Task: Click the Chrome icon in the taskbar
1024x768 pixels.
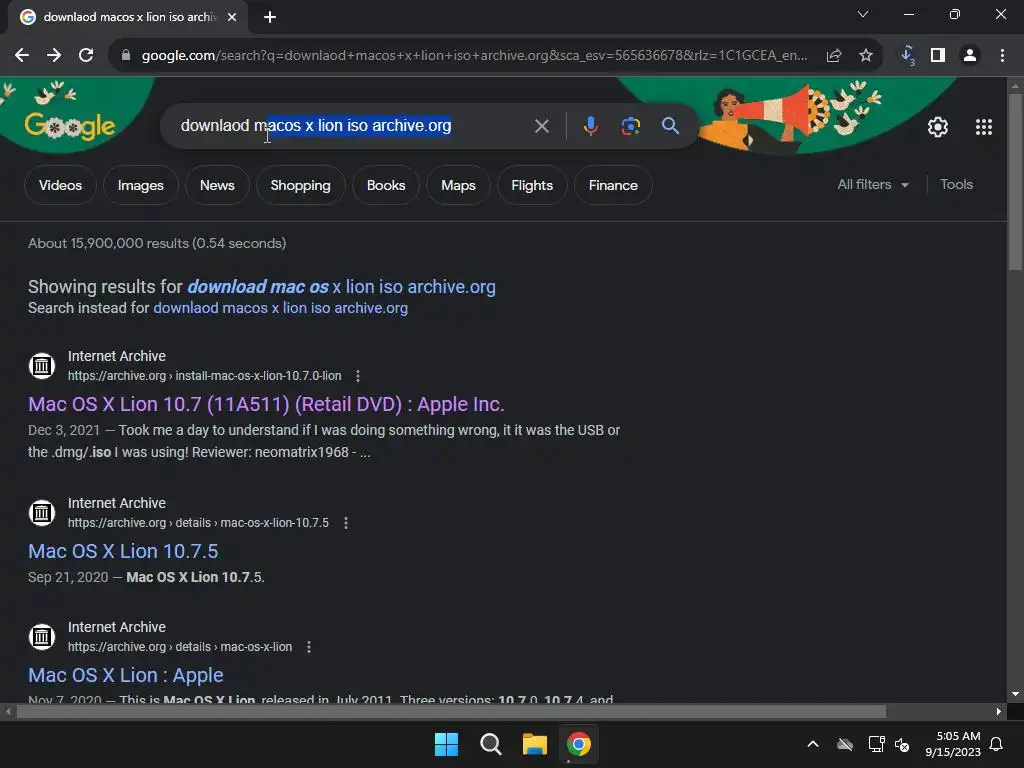Action: 579,744
